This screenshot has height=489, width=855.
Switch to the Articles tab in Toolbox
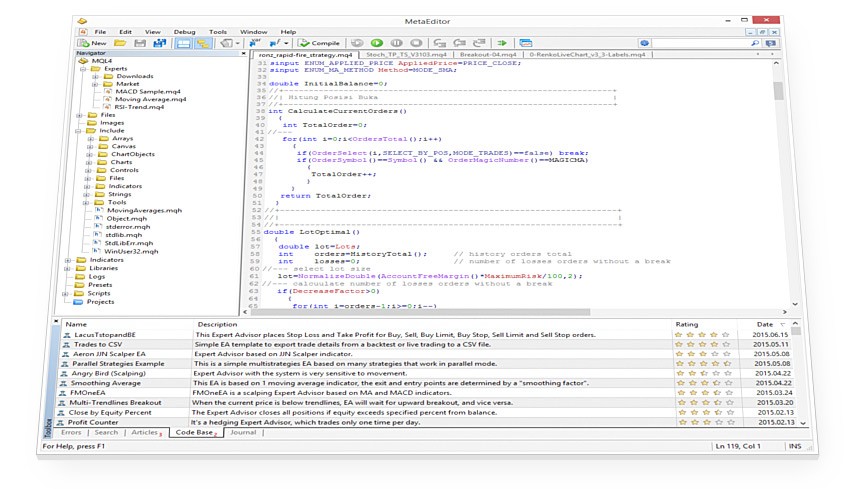click(x=145, y=432)
